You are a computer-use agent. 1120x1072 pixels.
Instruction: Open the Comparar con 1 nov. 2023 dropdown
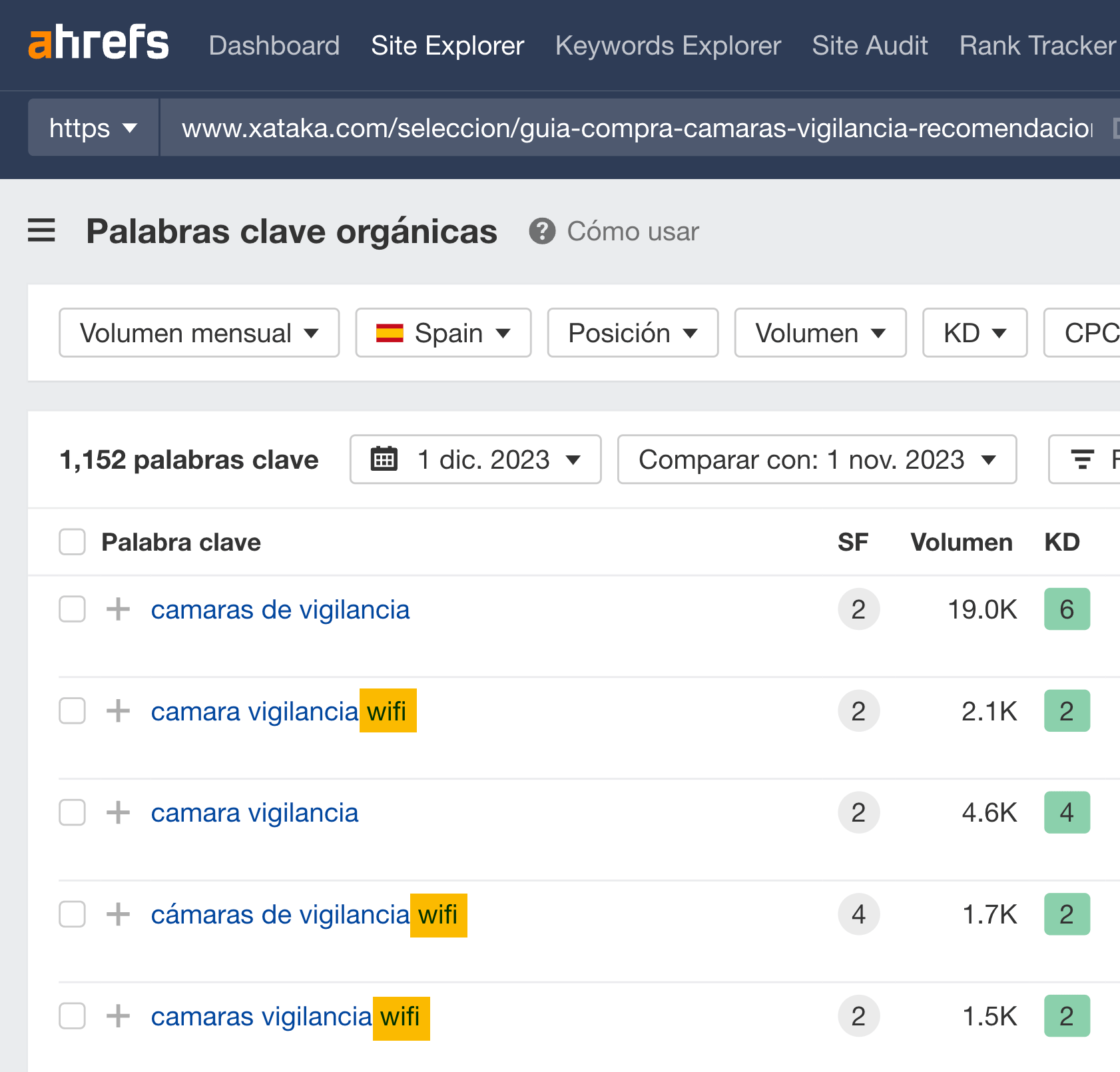point(817,459)
